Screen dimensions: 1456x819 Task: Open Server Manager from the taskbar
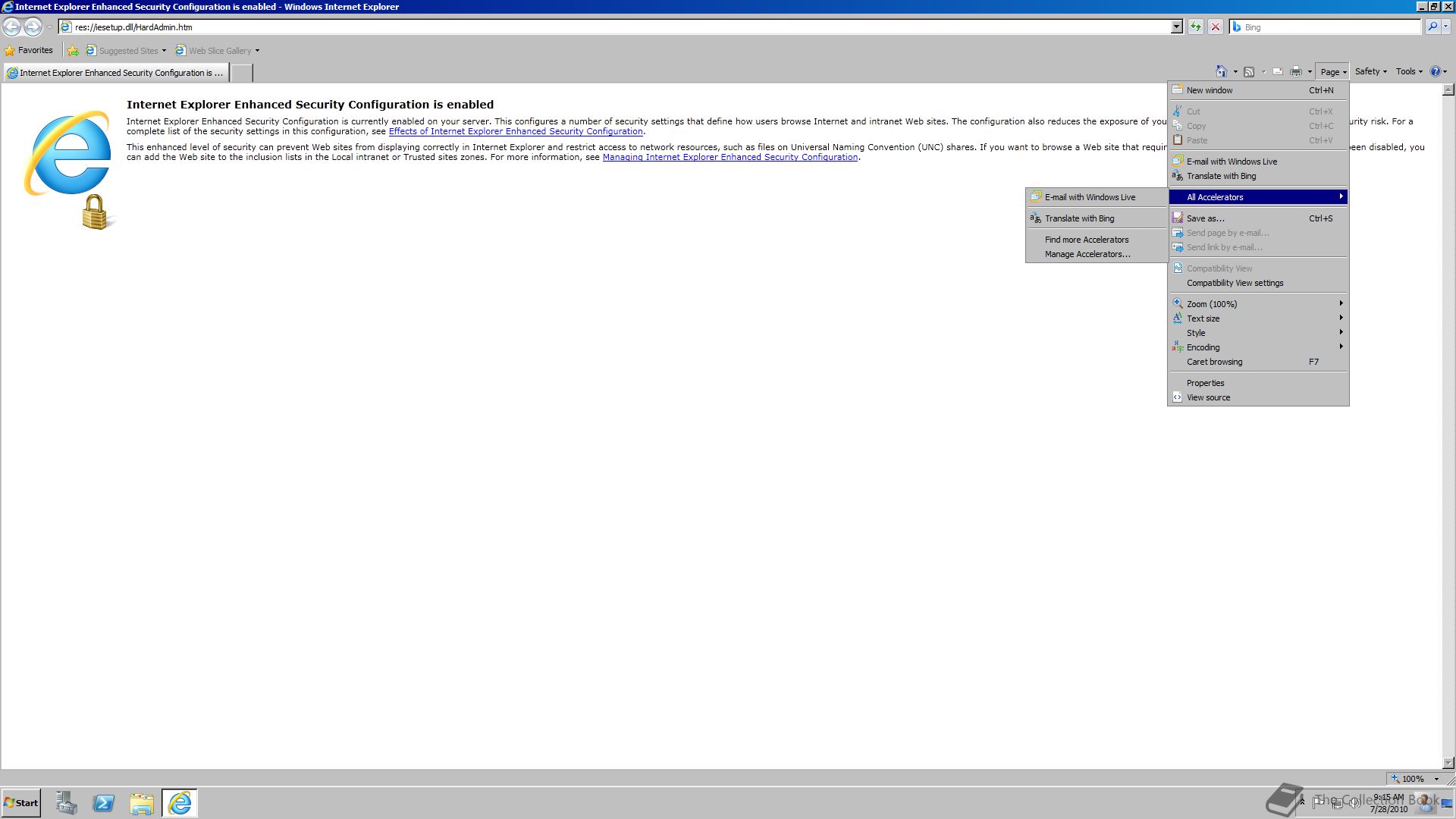coord(67,803)
